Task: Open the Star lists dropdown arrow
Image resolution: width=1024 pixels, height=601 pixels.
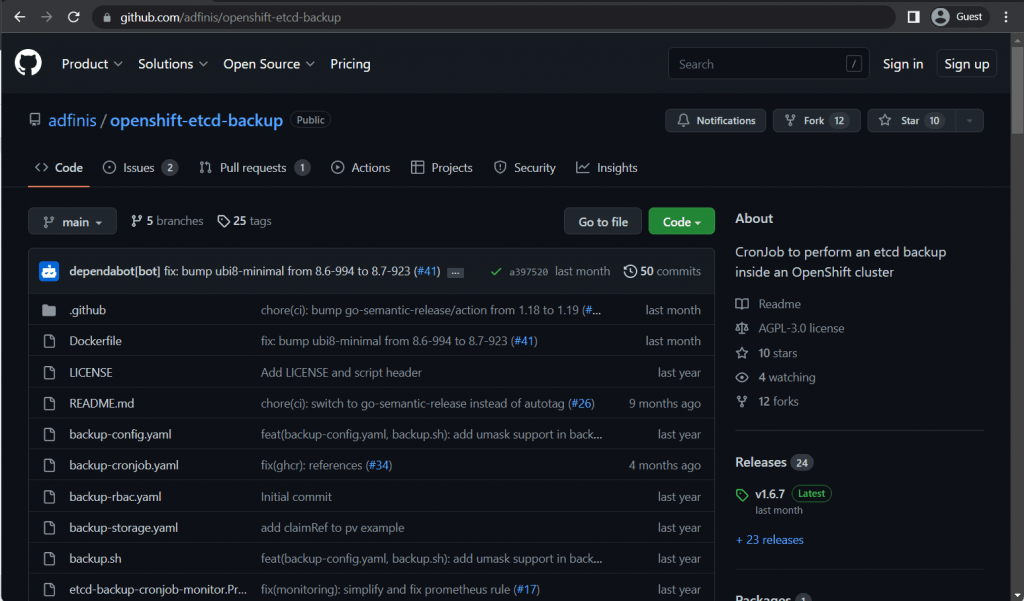Action: (x=969, y=121)
